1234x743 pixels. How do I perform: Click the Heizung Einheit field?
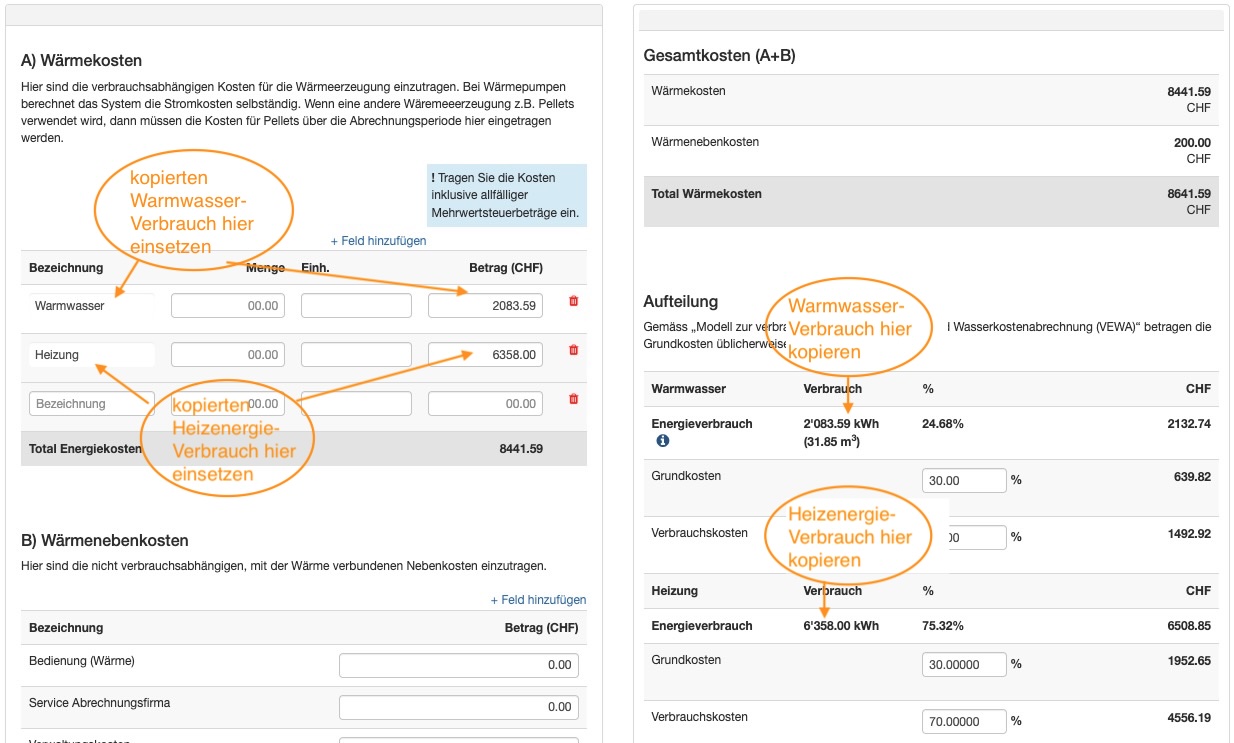(356, 354)
